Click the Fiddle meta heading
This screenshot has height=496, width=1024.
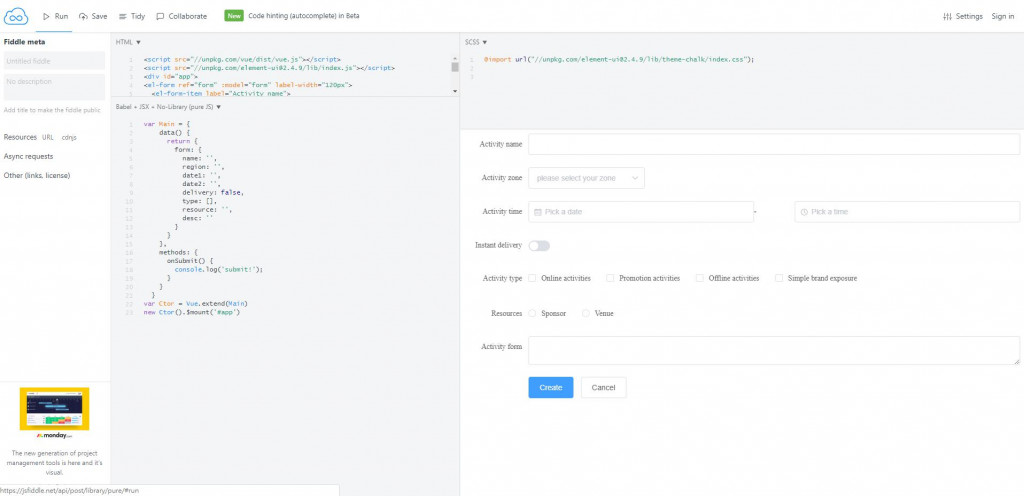coord(25,42)
